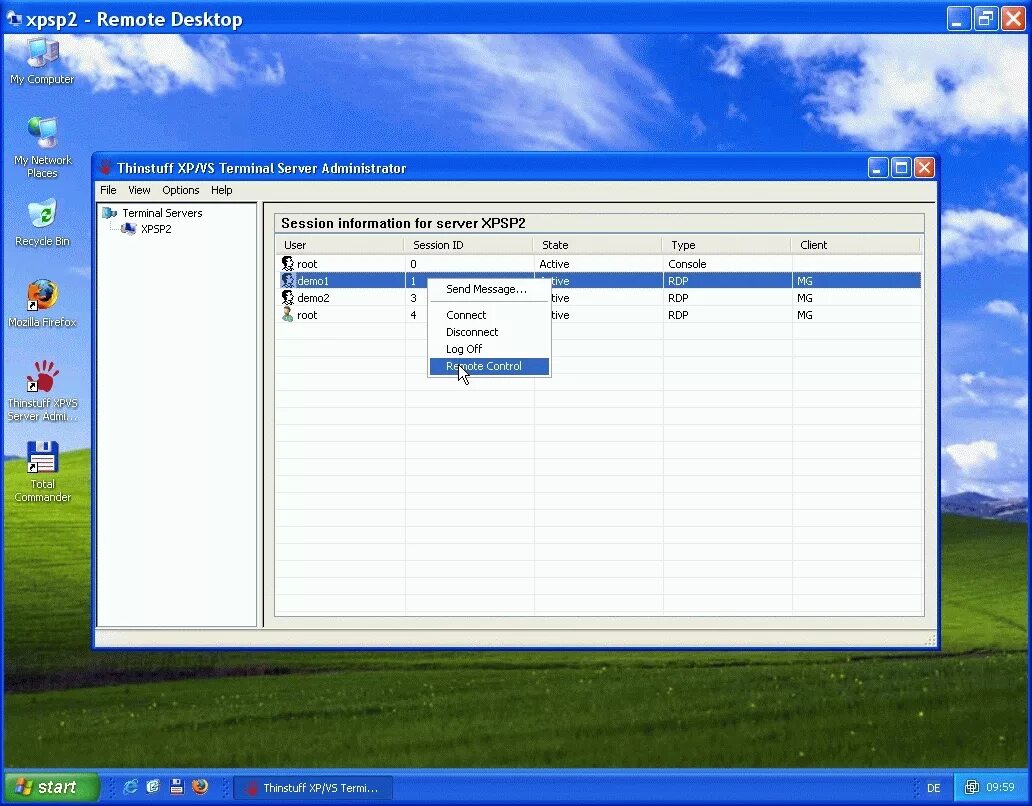
Task: Click user icon of root session 4
Action: (288, 315)
